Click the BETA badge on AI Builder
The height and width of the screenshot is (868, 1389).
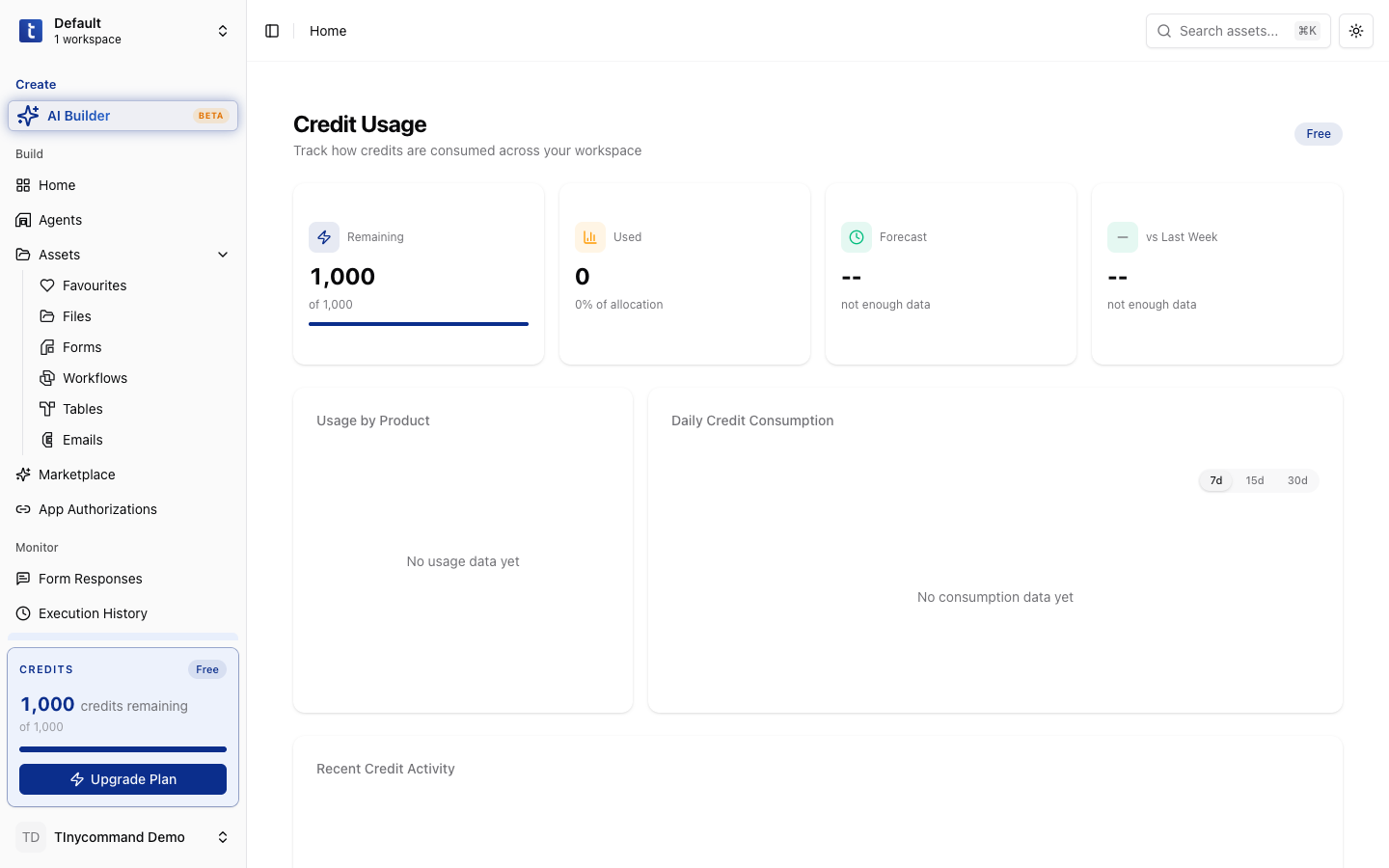tap(210, 116)
